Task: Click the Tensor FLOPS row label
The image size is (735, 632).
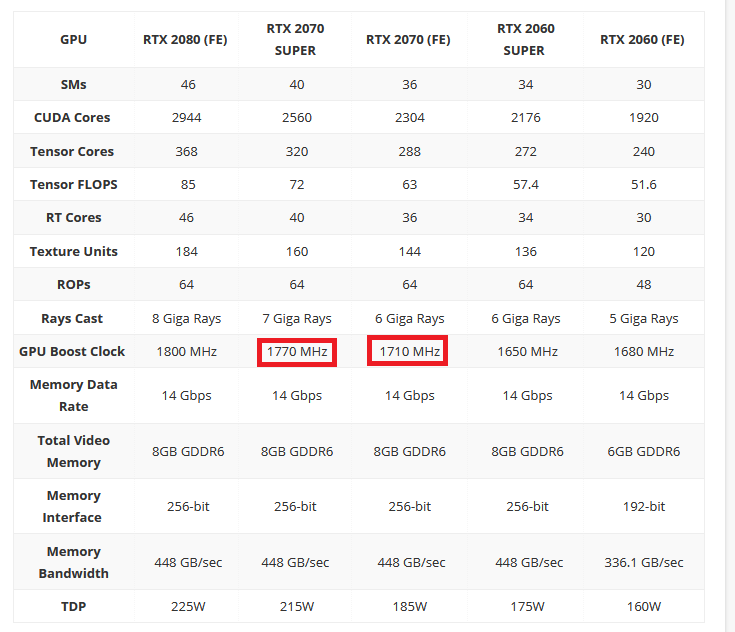Action: [74, 184]
